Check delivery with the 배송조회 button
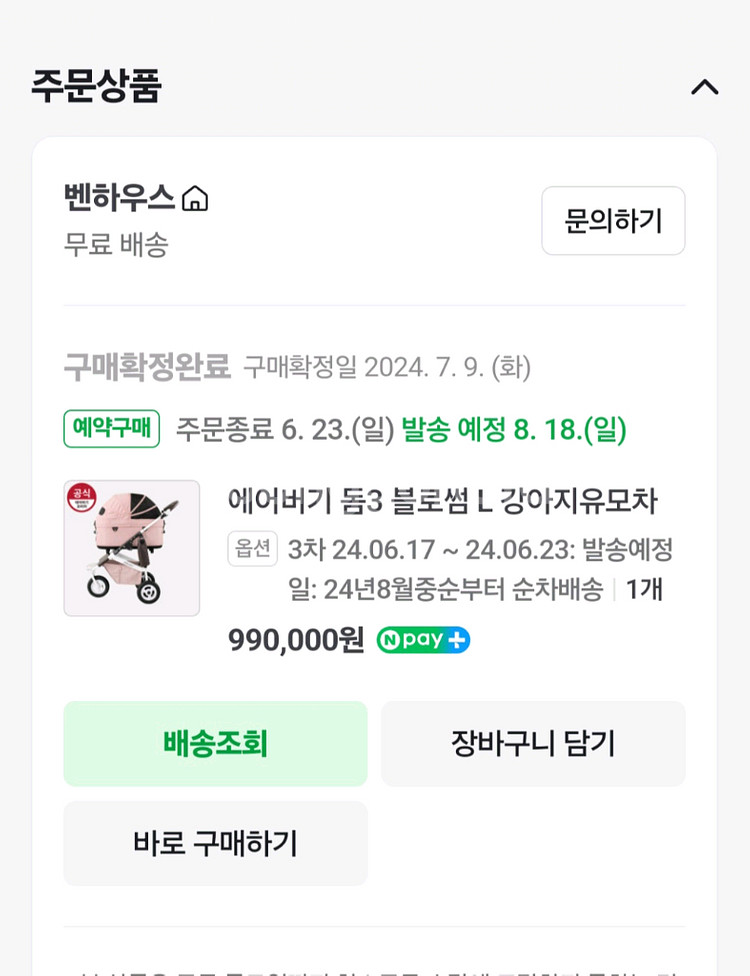The height and width of the screenshot is (976, 750). point(215,743)
